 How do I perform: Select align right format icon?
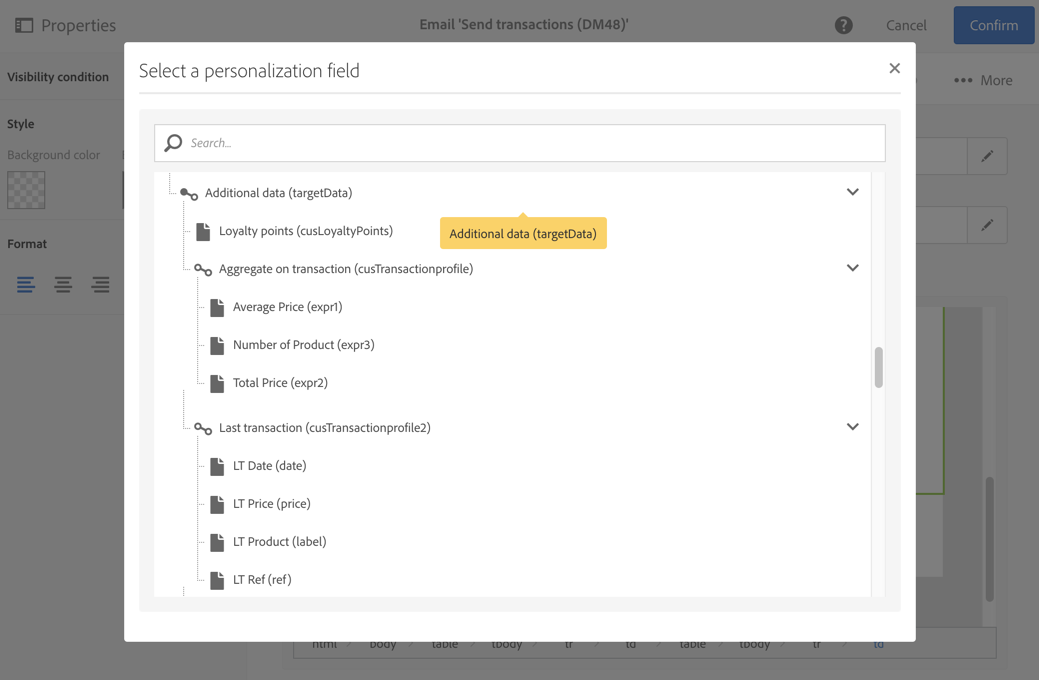tap(100, 285)
